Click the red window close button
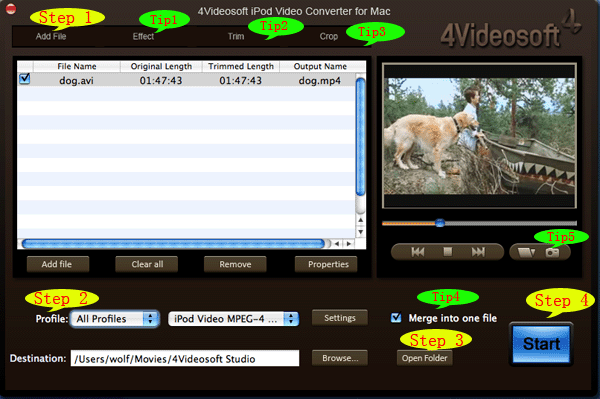Image resolution: width=600 pixels, height=399 pixels. pos(11,8)
